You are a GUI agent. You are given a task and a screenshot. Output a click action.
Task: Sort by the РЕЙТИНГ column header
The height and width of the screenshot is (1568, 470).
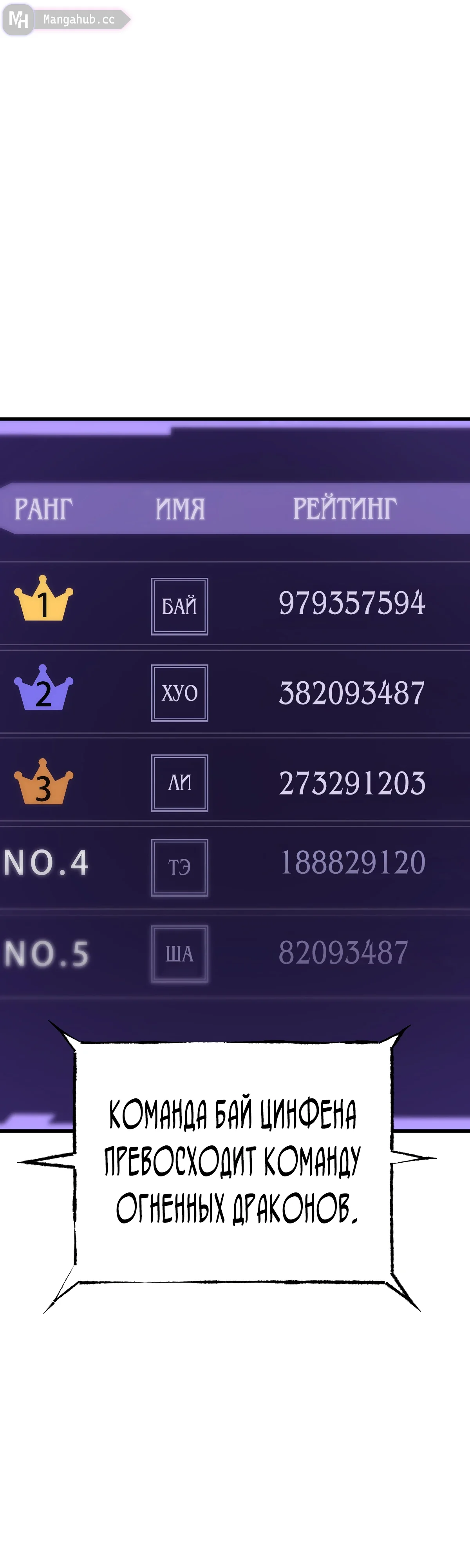point(345,509)
